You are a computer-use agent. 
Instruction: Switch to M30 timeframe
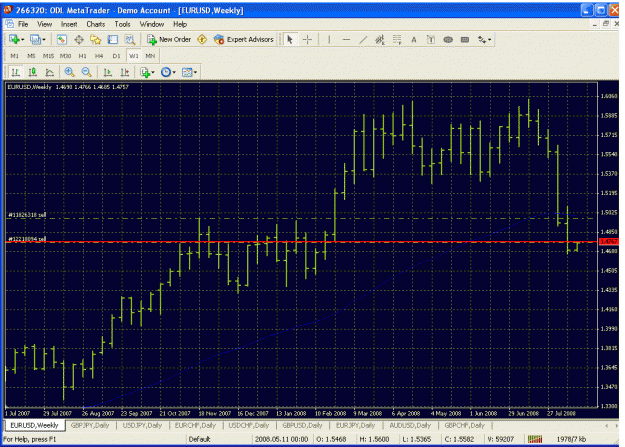(x=65, y=56)
